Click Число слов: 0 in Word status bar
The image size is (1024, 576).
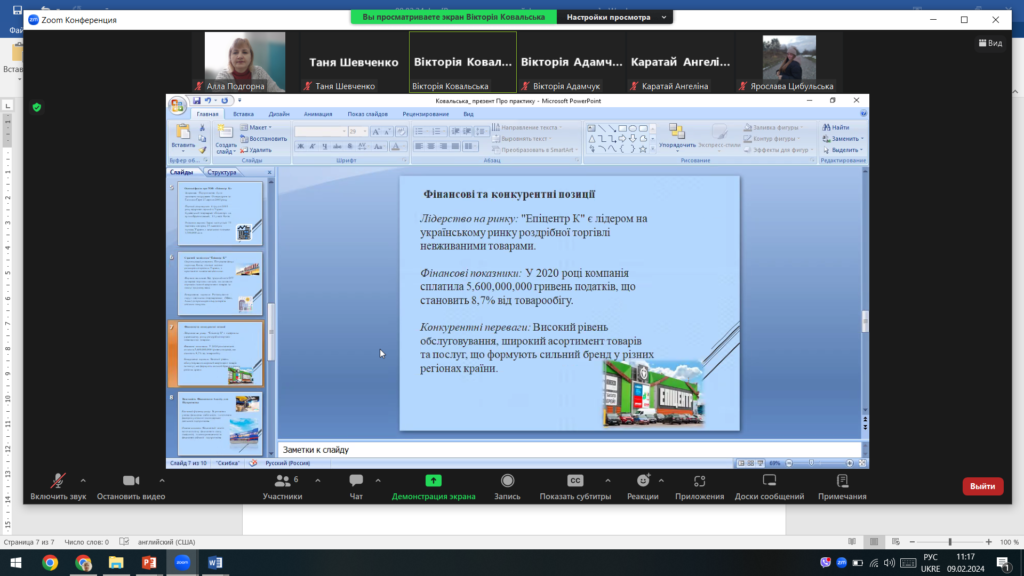tap(87, 542)
